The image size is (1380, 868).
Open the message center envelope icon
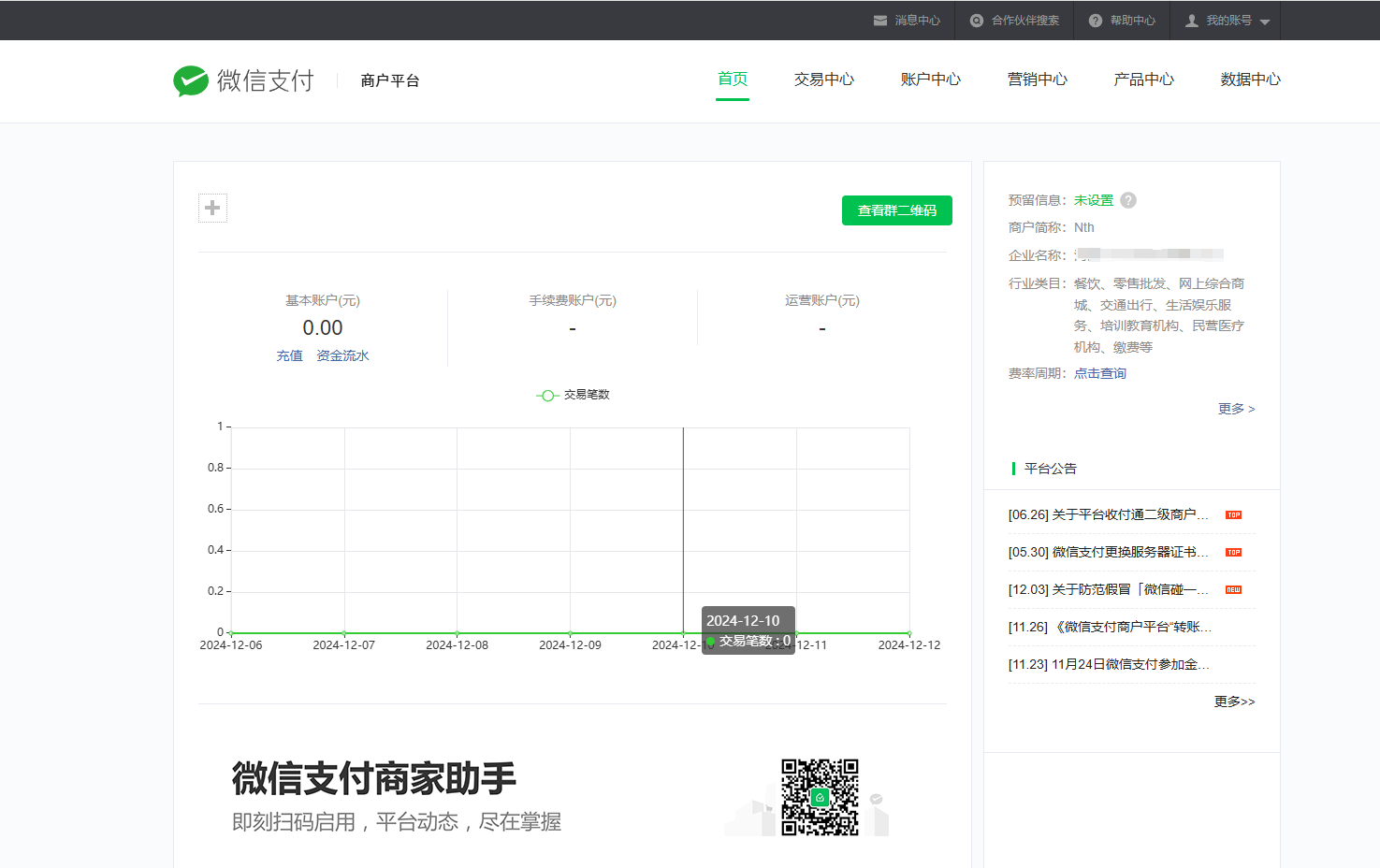click(880, 21)
